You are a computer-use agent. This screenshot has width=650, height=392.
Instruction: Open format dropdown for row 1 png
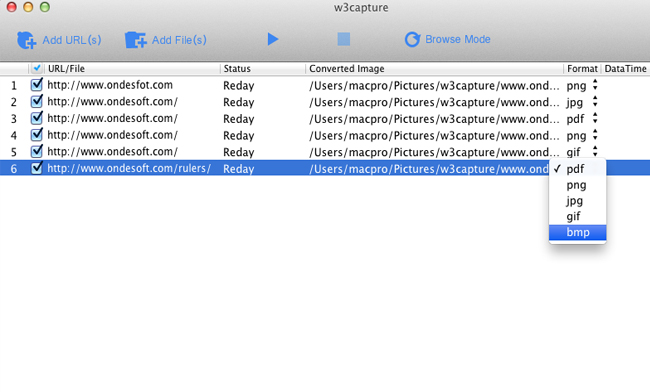pos(595,85)
